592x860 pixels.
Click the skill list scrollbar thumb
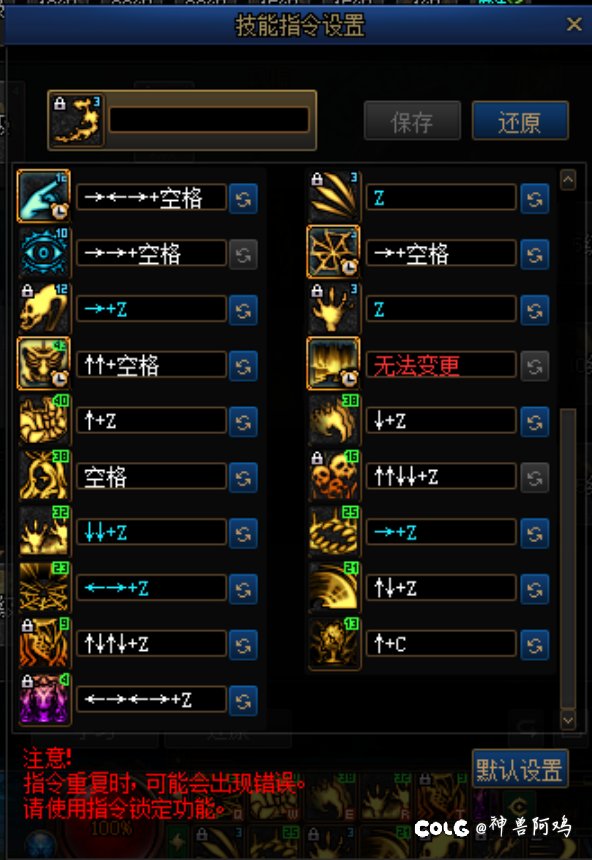(568, 558)
